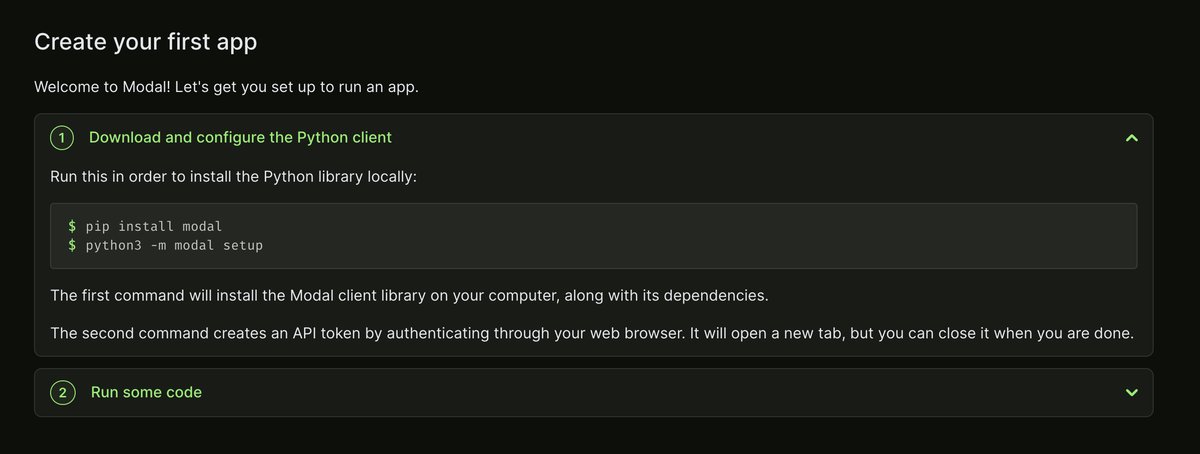Click the python3 -m modal setup command
1200x454 pixels.
[165, 245]
